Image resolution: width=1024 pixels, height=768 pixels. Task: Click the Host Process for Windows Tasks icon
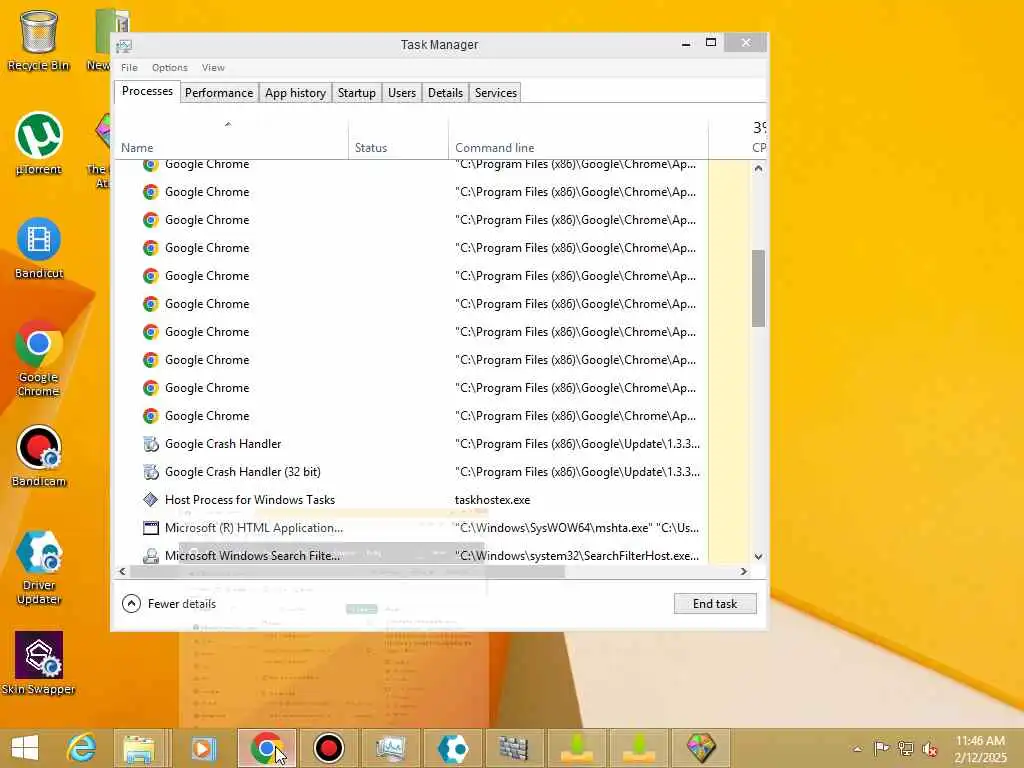pyautogui.click(x=151, y=500)
